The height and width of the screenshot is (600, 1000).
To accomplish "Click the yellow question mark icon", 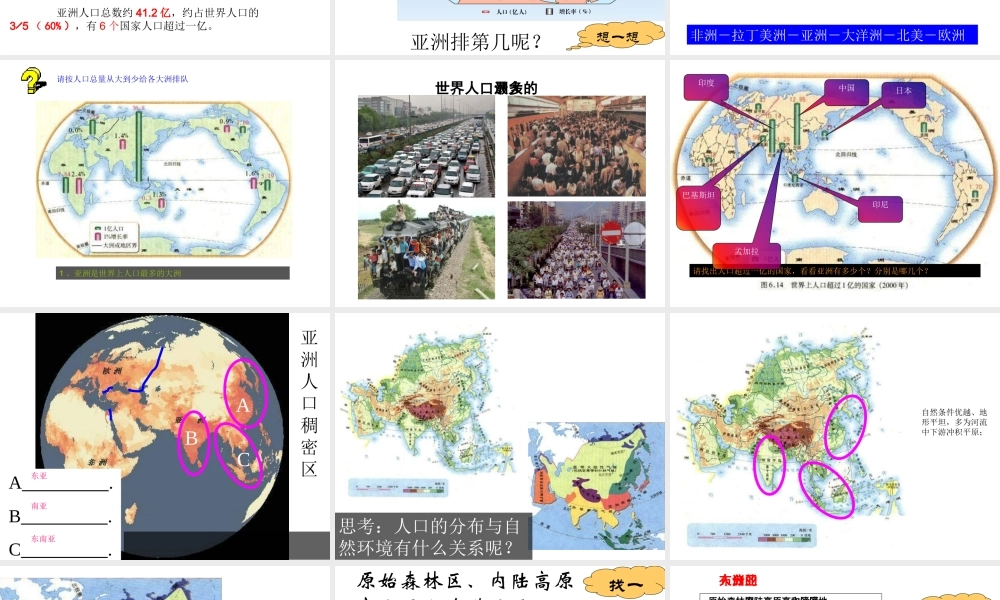I will tap(33, 80).
